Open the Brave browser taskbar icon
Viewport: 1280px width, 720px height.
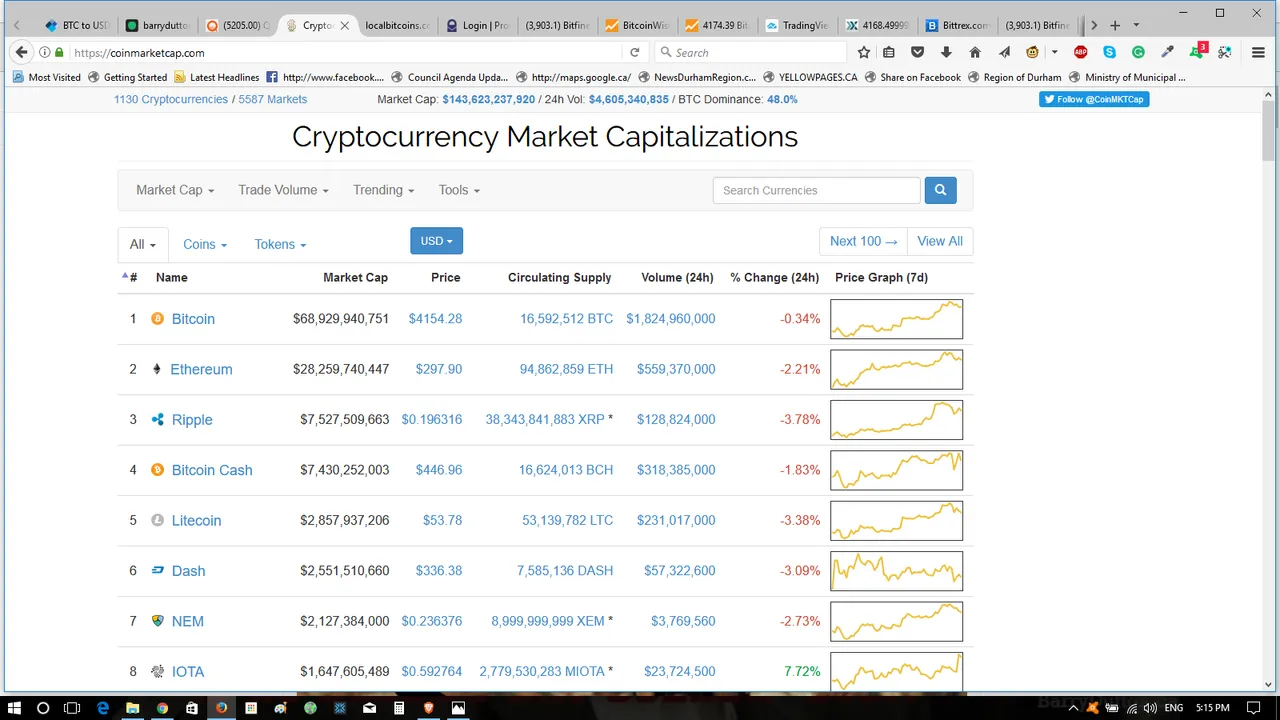point(428,708)
